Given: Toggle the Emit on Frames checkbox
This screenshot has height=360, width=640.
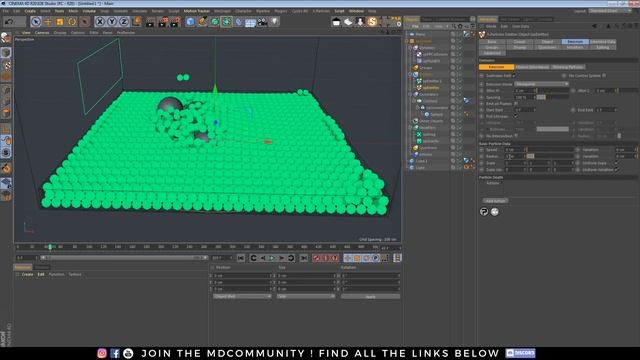Looking at the screenshot, I should (x=516, y=104).
